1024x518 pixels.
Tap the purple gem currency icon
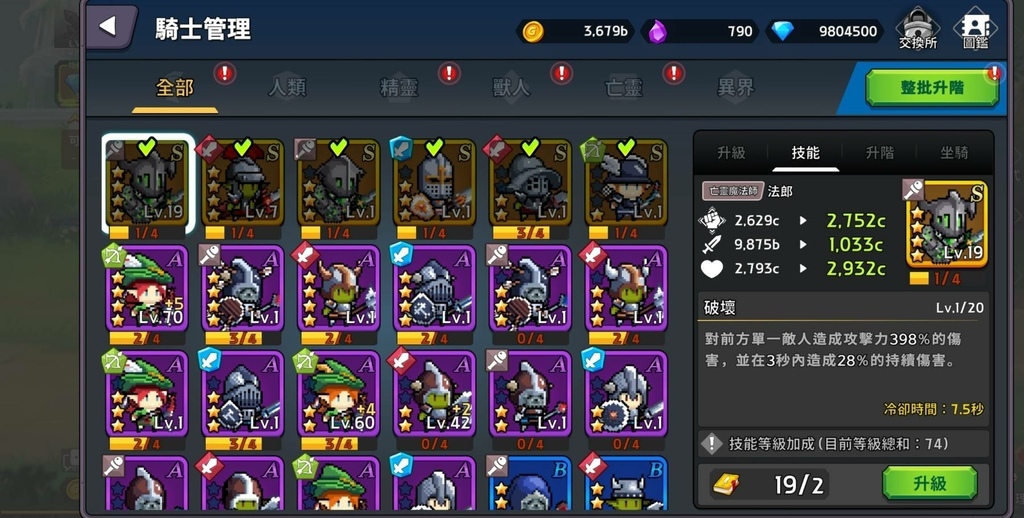pos(658,31)
